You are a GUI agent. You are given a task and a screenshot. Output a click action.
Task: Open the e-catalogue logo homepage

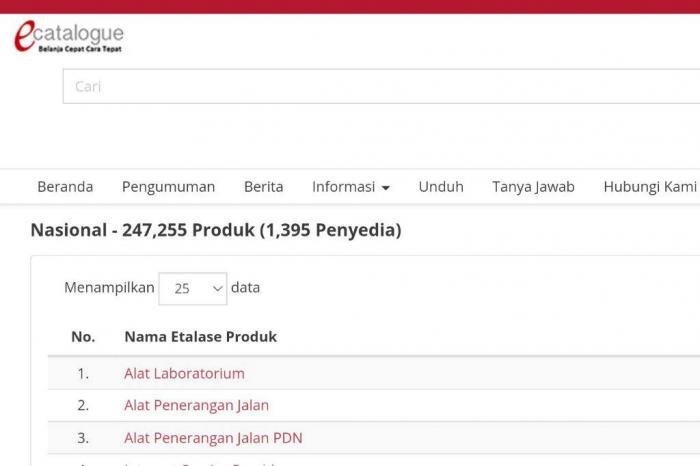coord(69,37)
